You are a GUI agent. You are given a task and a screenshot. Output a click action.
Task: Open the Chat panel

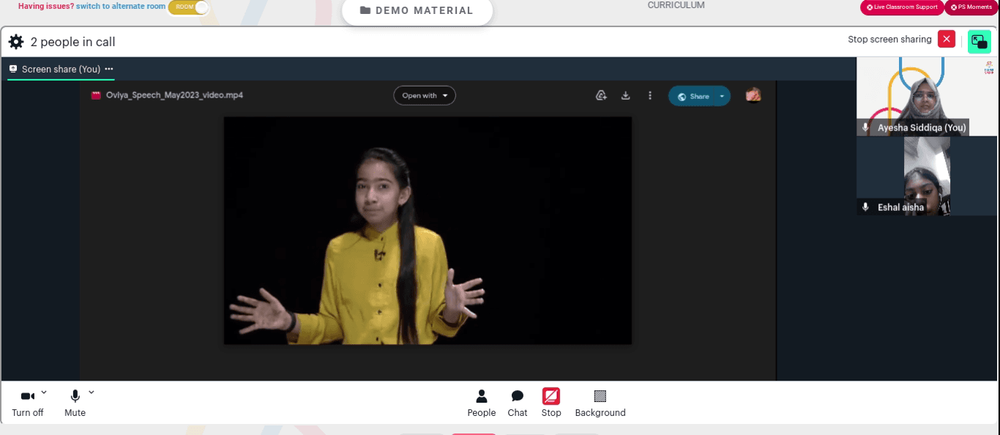point(517,403)
